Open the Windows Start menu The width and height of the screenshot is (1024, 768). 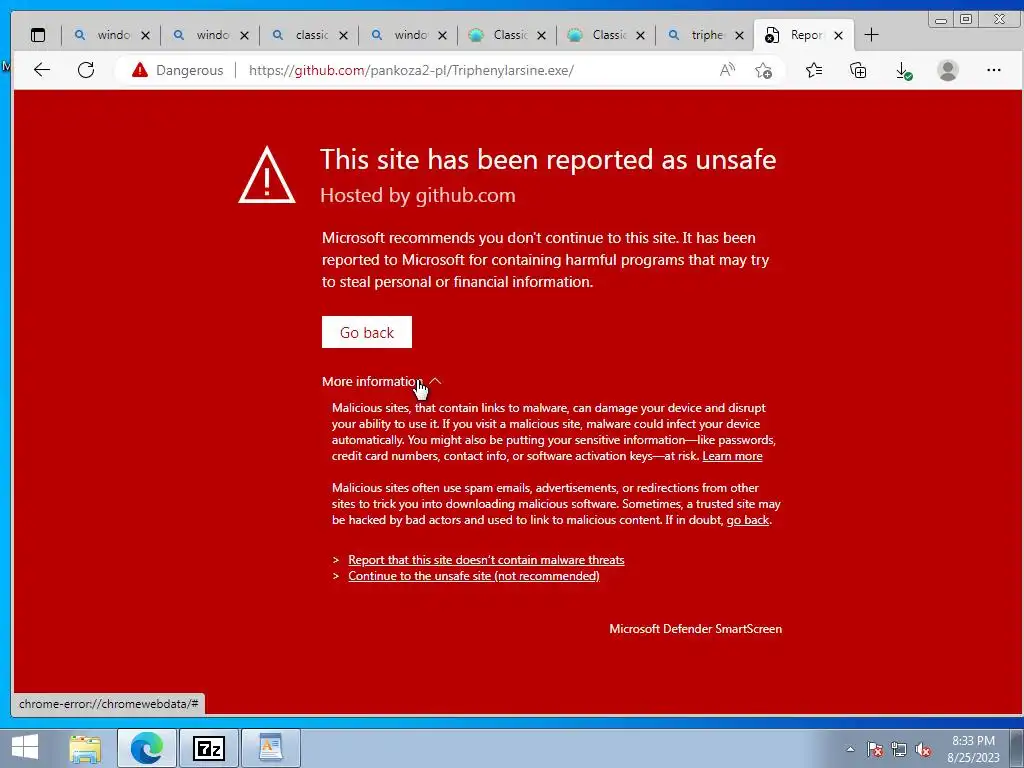(24, 747)
